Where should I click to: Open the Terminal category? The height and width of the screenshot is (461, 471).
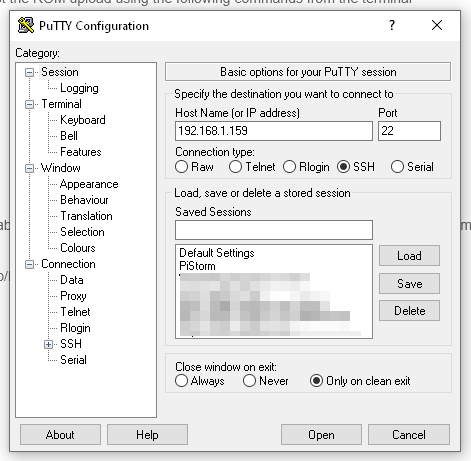point(61,104)
